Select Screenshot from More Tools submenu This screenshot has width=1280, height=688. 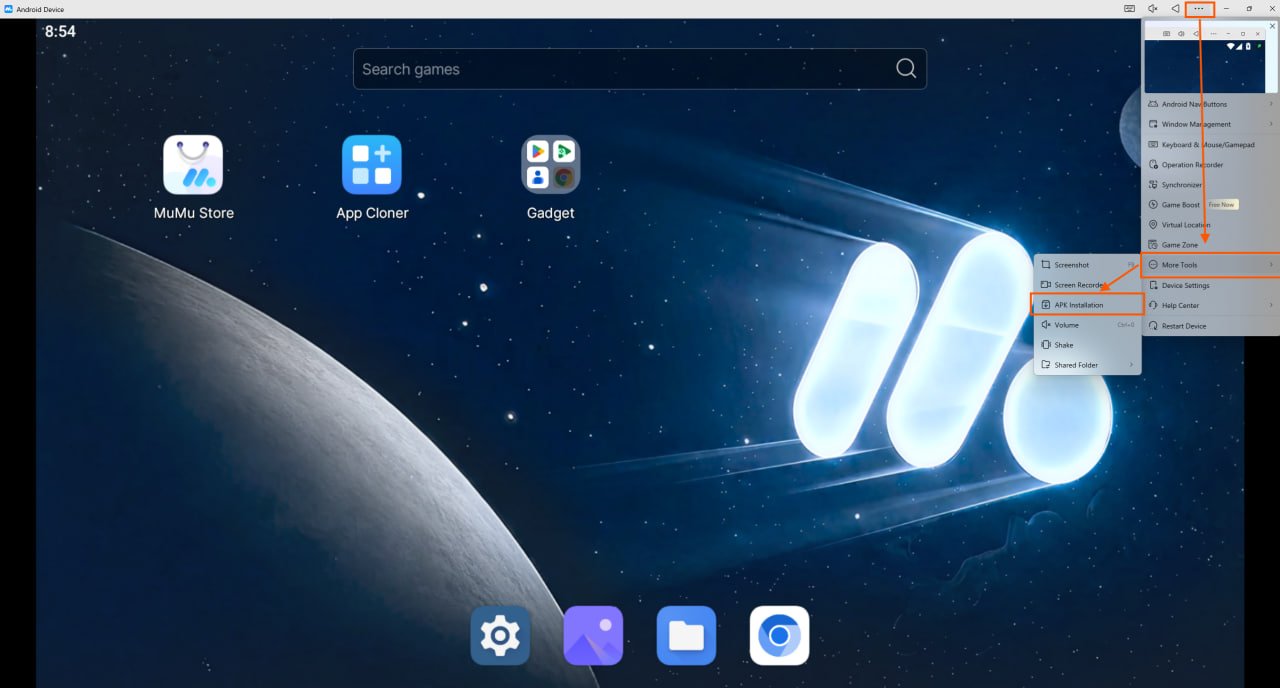tap(1087, 265)
